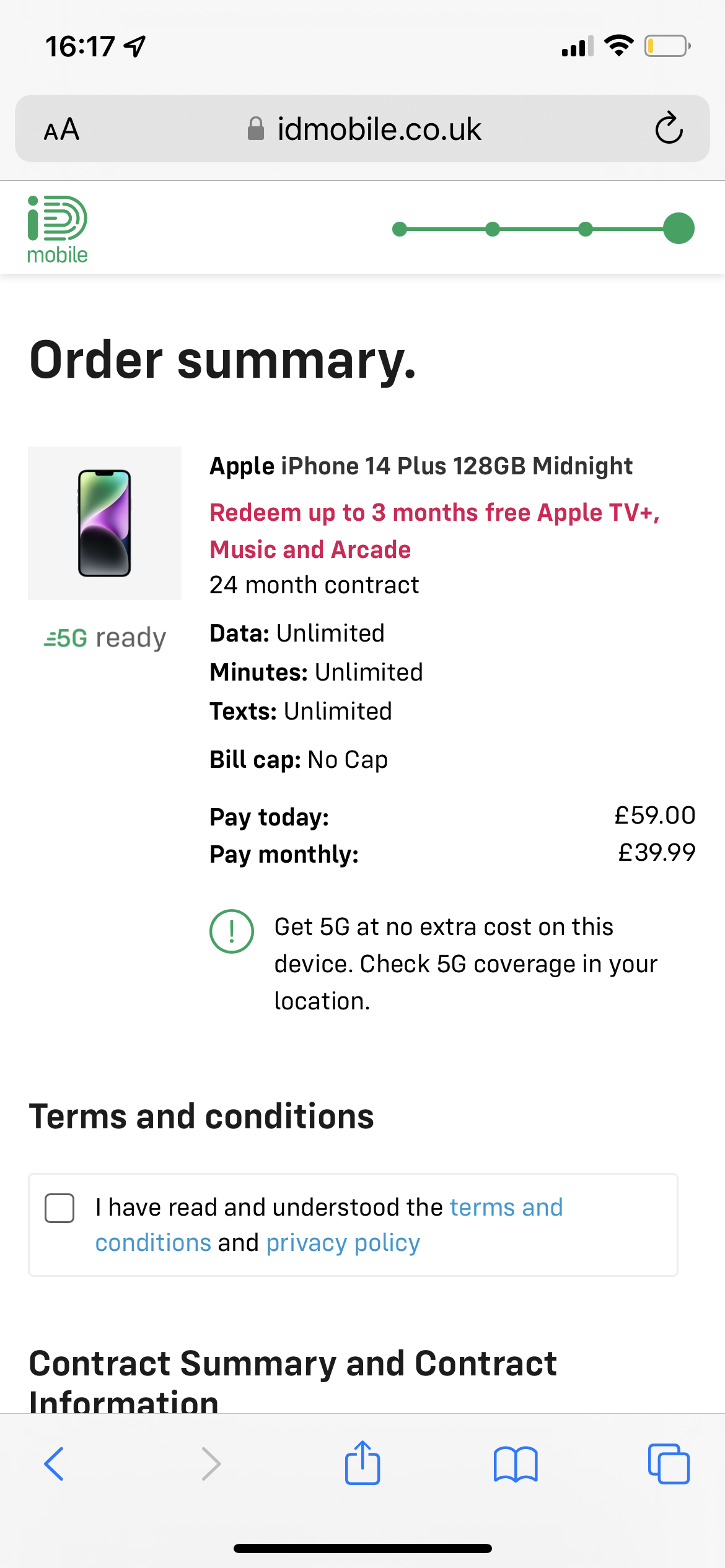725x1568 pixels.
Task: Select the second checkout progress step dot
Action: coord(493,229)
